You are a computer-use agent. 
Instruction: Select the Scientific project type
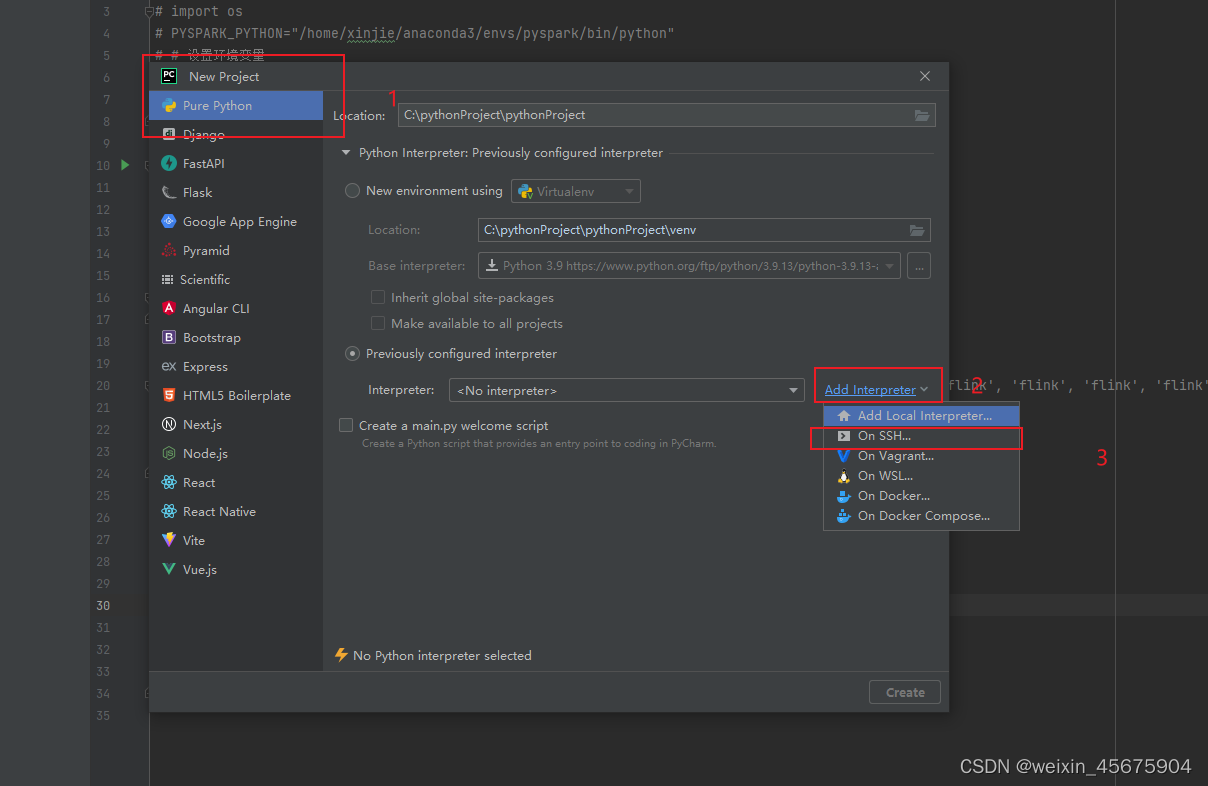click(215, 279)
